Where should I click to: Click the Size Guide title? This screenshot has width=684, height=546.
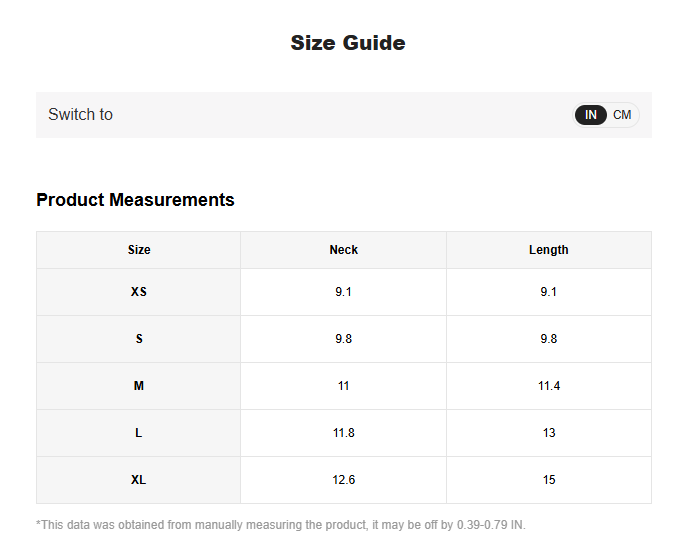(x=347, y=43)
